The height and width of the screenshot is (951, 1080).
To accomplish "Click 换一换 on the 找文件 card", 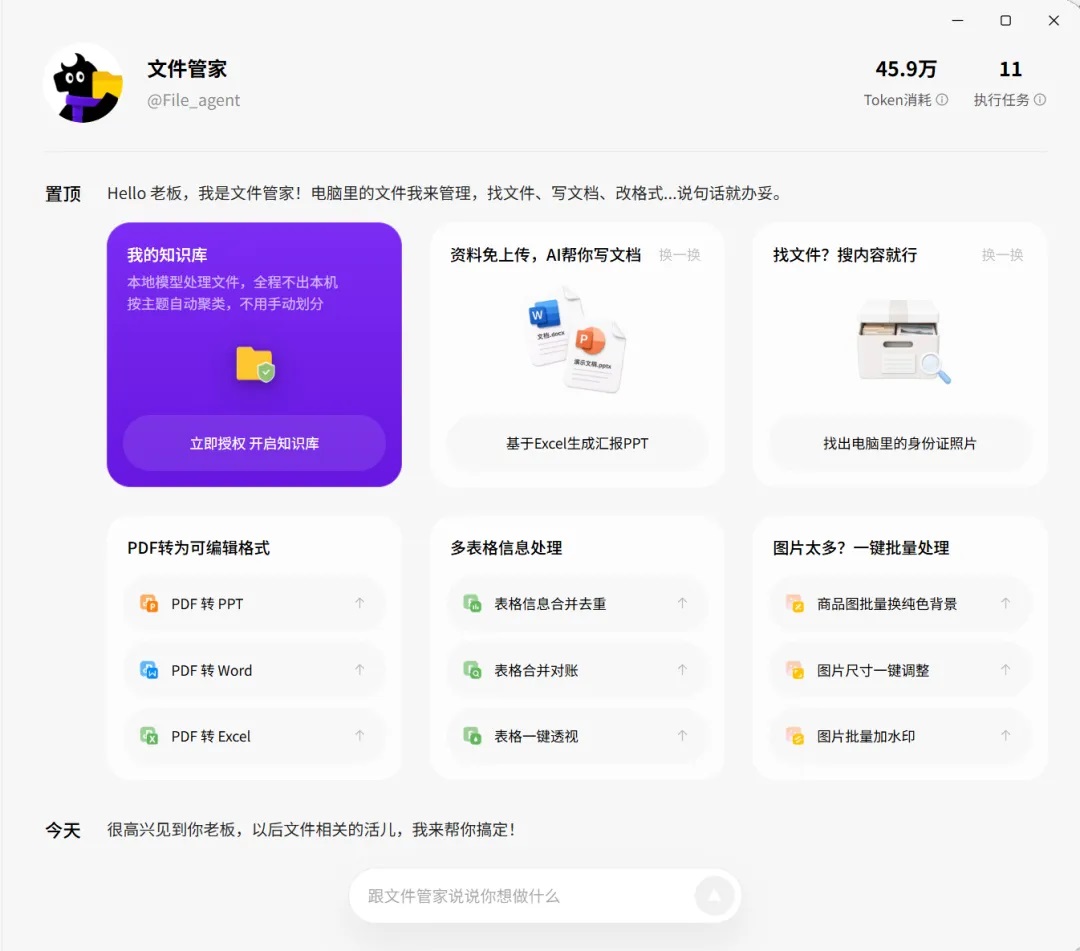I will pyautogui.click(x=1002, y=255).
